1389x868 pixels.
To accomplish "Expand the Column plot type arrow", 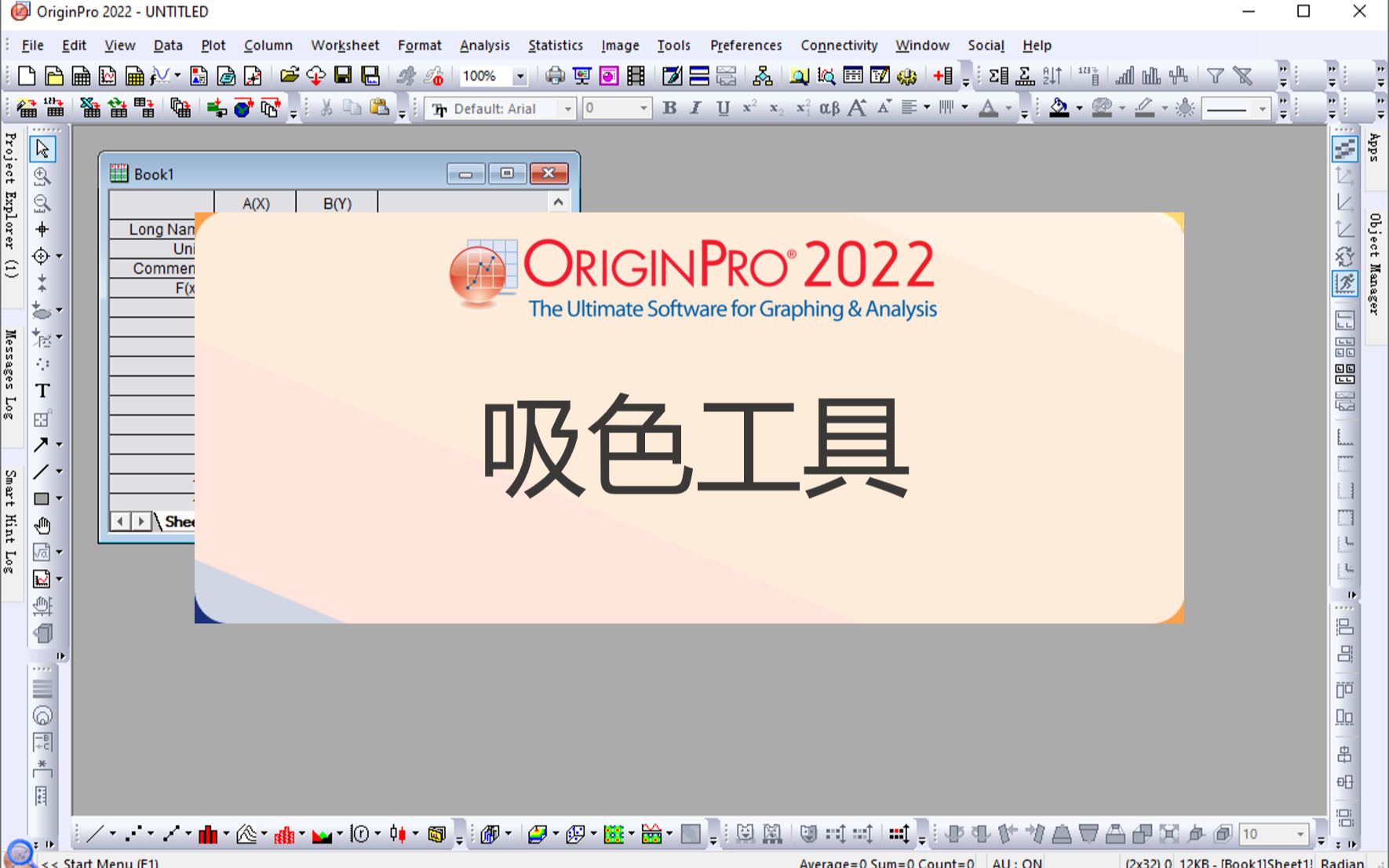I will click(226, 834).
